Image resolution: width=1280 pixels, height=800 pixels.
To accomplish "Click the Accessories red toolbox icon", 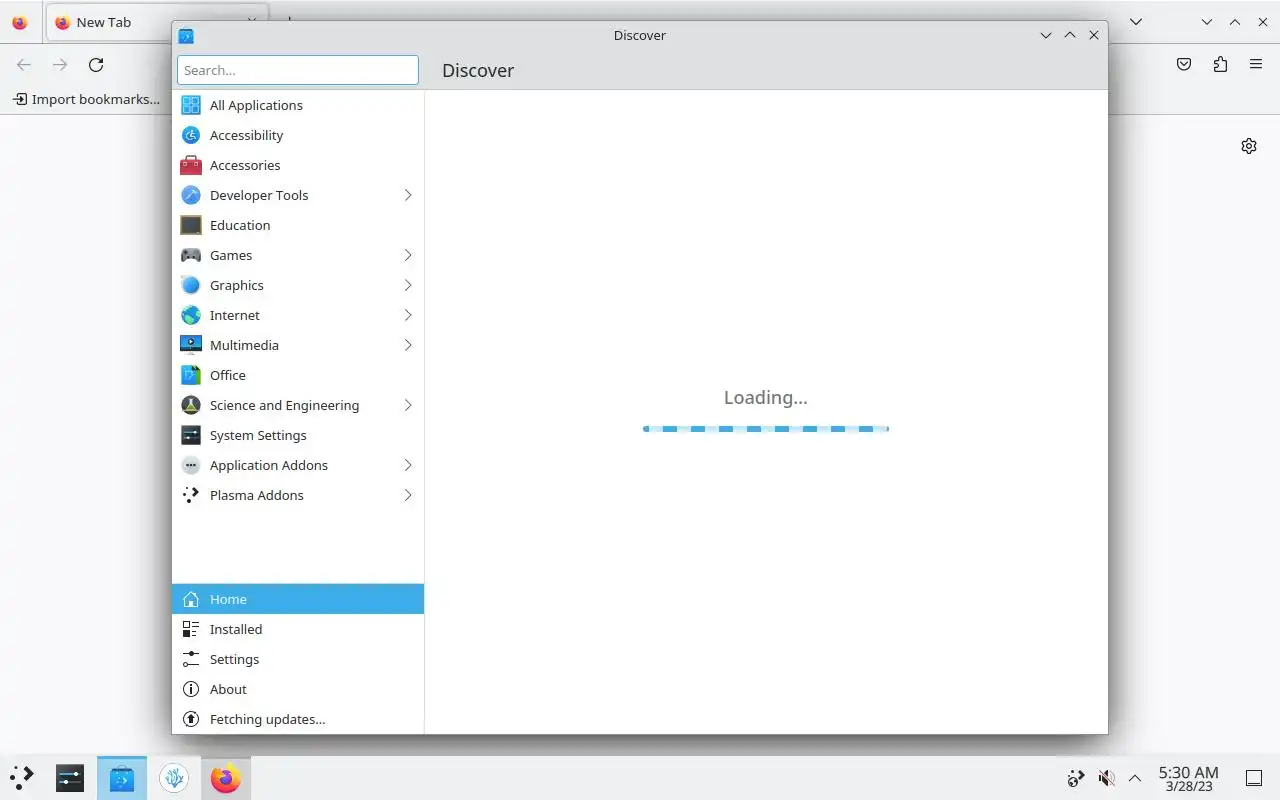I will (191, 165).
